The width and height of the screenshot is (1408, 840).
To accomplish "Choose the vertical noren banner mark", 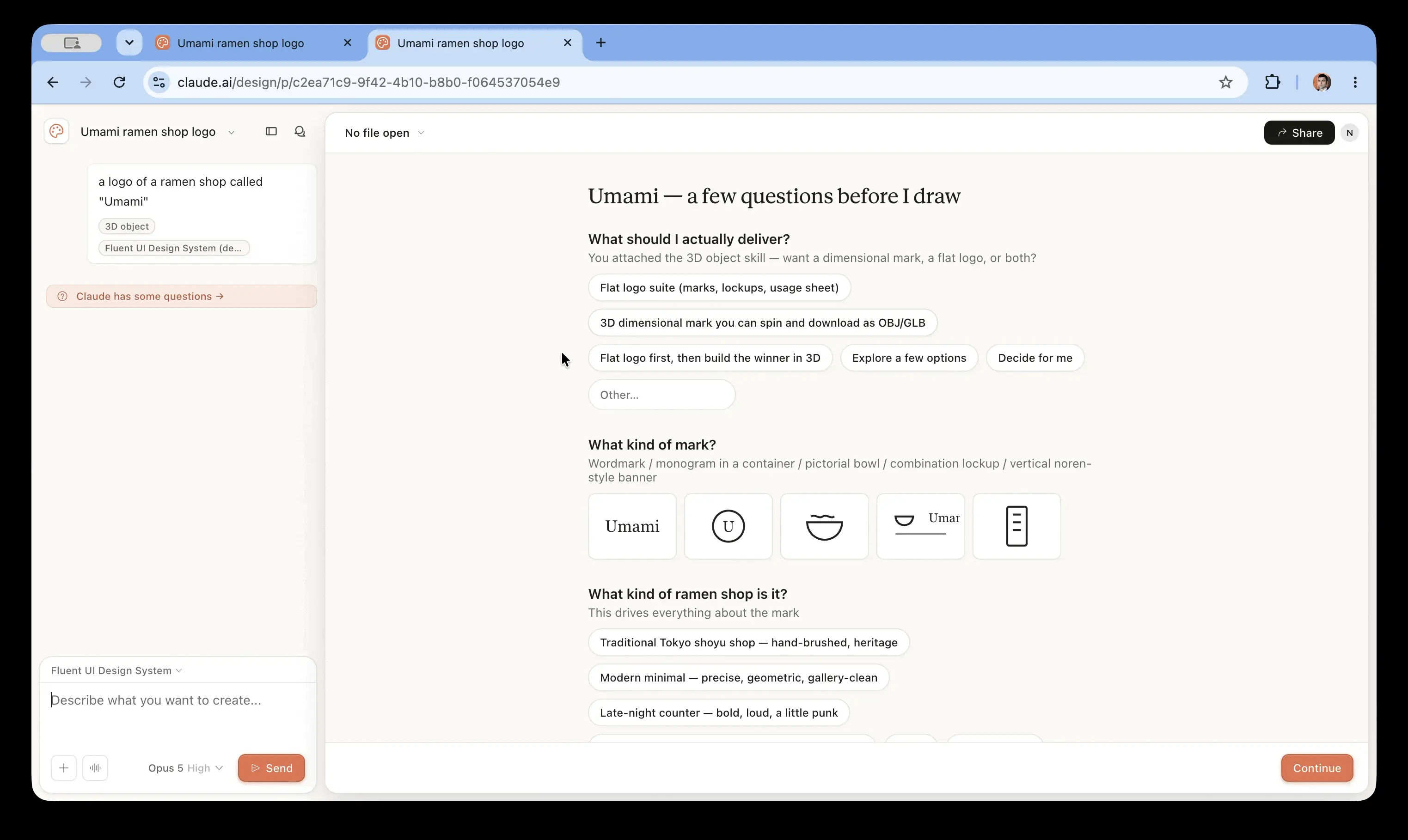I will click(x=1017, y=526).
